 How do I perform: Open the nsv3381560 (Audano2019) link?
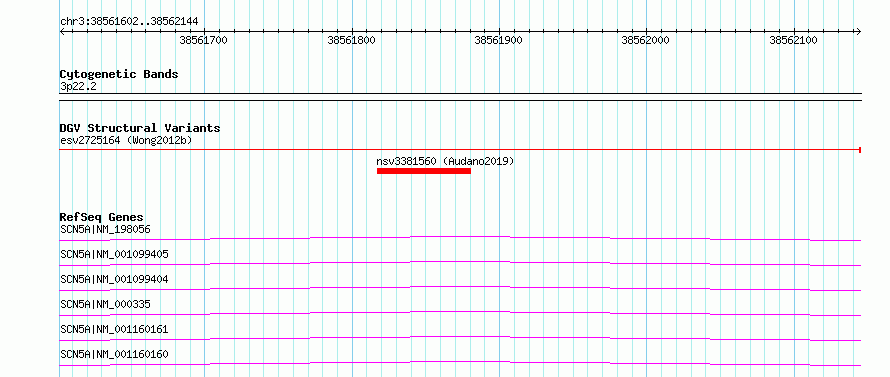(x=445, y=161)
